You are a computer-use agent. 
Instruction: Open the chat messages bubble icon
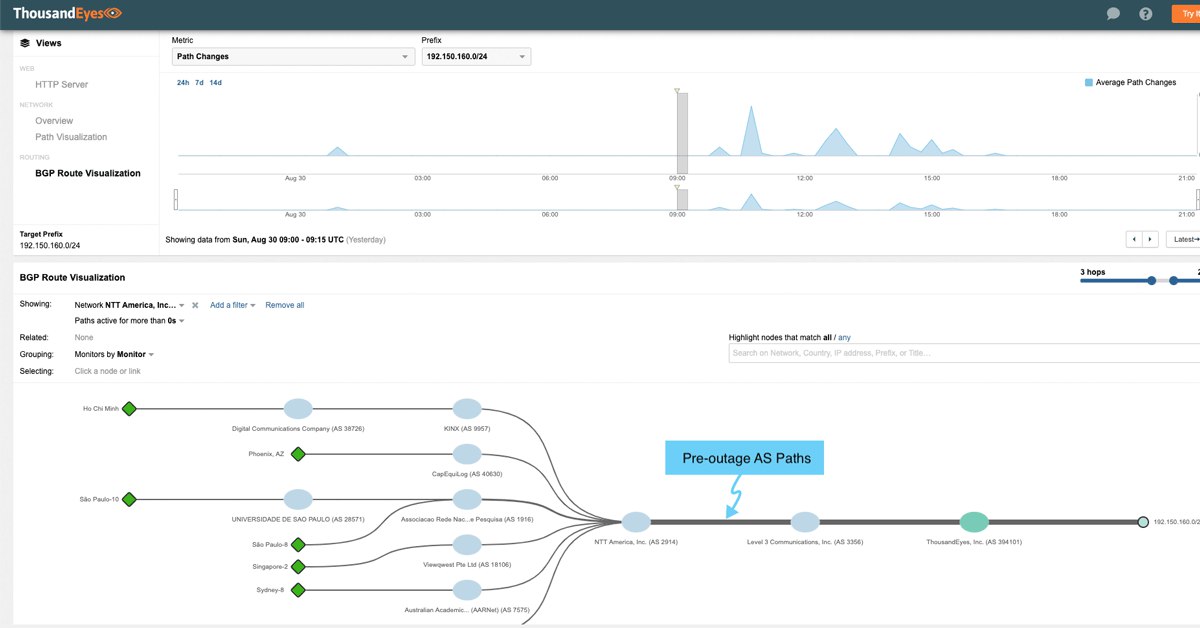1114,14
